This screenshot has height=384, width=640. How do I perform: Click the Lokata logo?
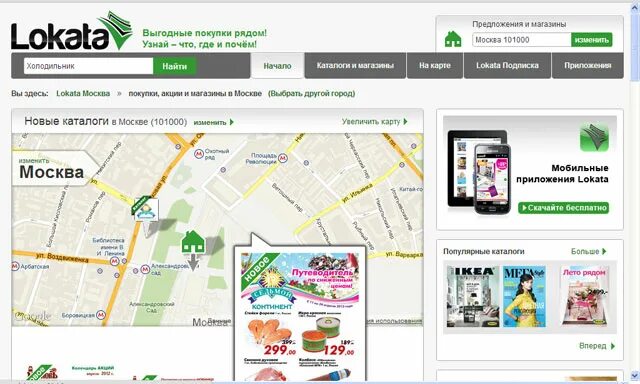71,31
